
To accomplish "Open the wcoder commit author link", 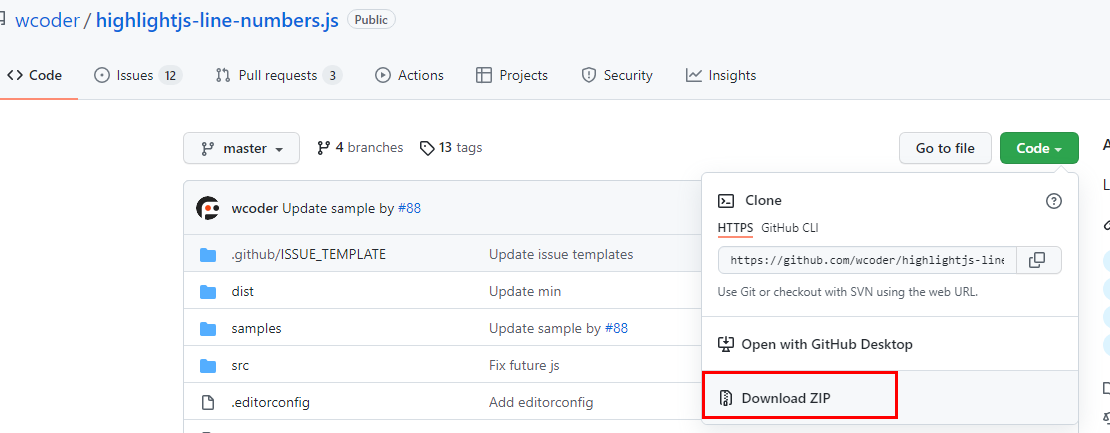I will pyautogui.click(x=255, y=208).
